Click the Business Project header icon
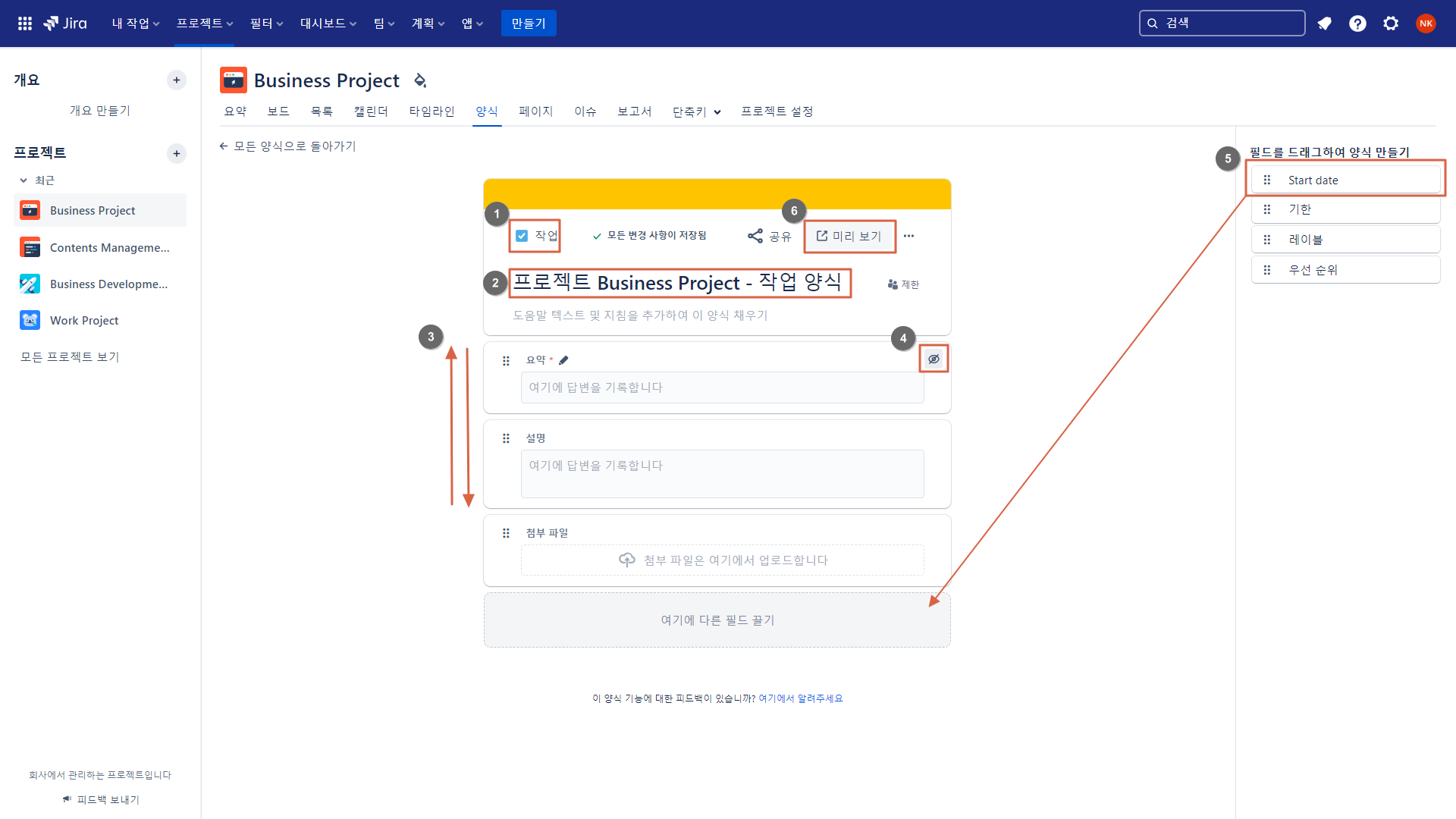Image resolution: width=1456 pixels, height=819 pixels. coord(234,80)
